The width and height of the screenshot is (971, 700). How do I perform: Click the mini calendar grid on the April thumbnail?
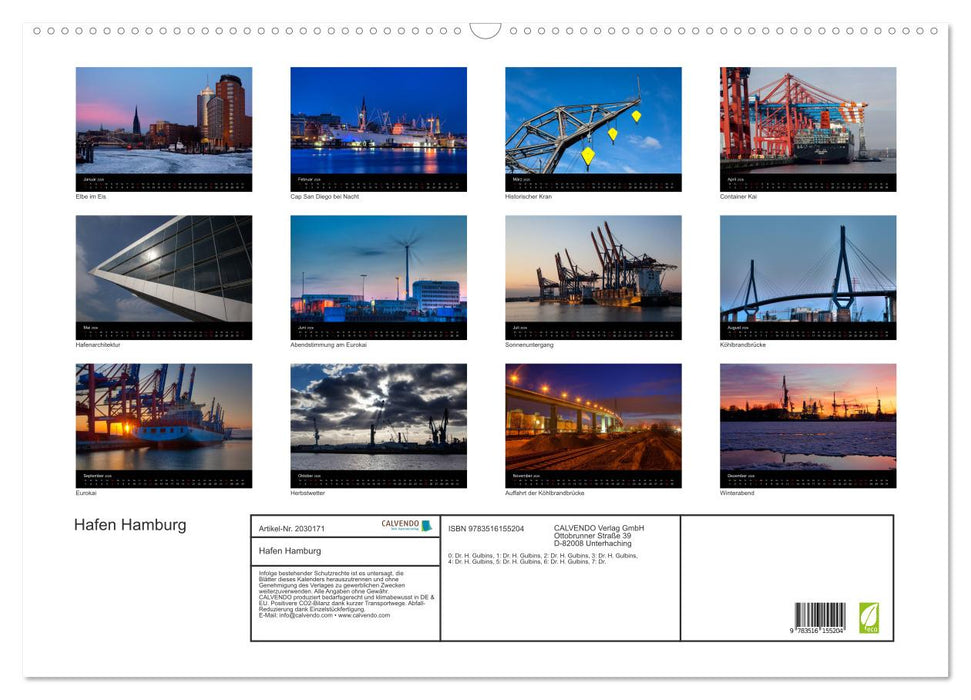807,183
